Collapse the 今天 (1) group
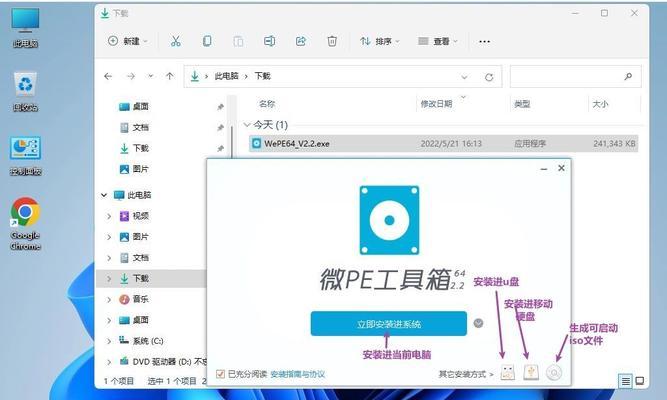Image resolution: width=667 pixels, height=400 pixels. tap(247, 125)
